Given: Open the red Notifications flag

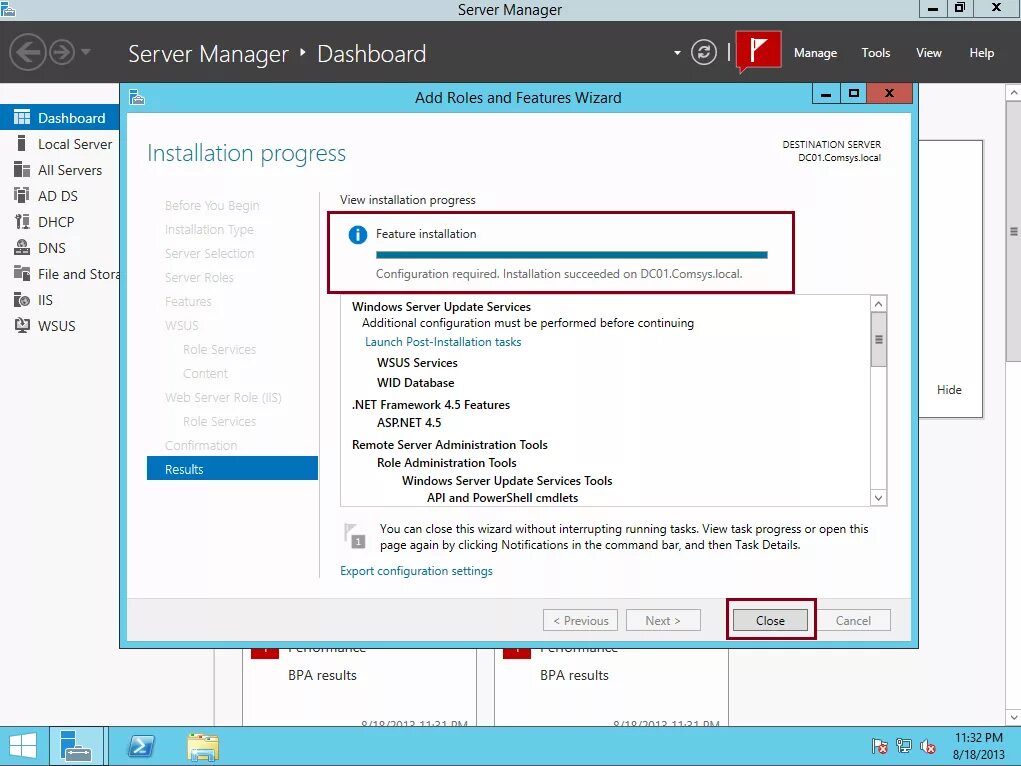Looking at the screenshot, I should (x=759, y=51).
